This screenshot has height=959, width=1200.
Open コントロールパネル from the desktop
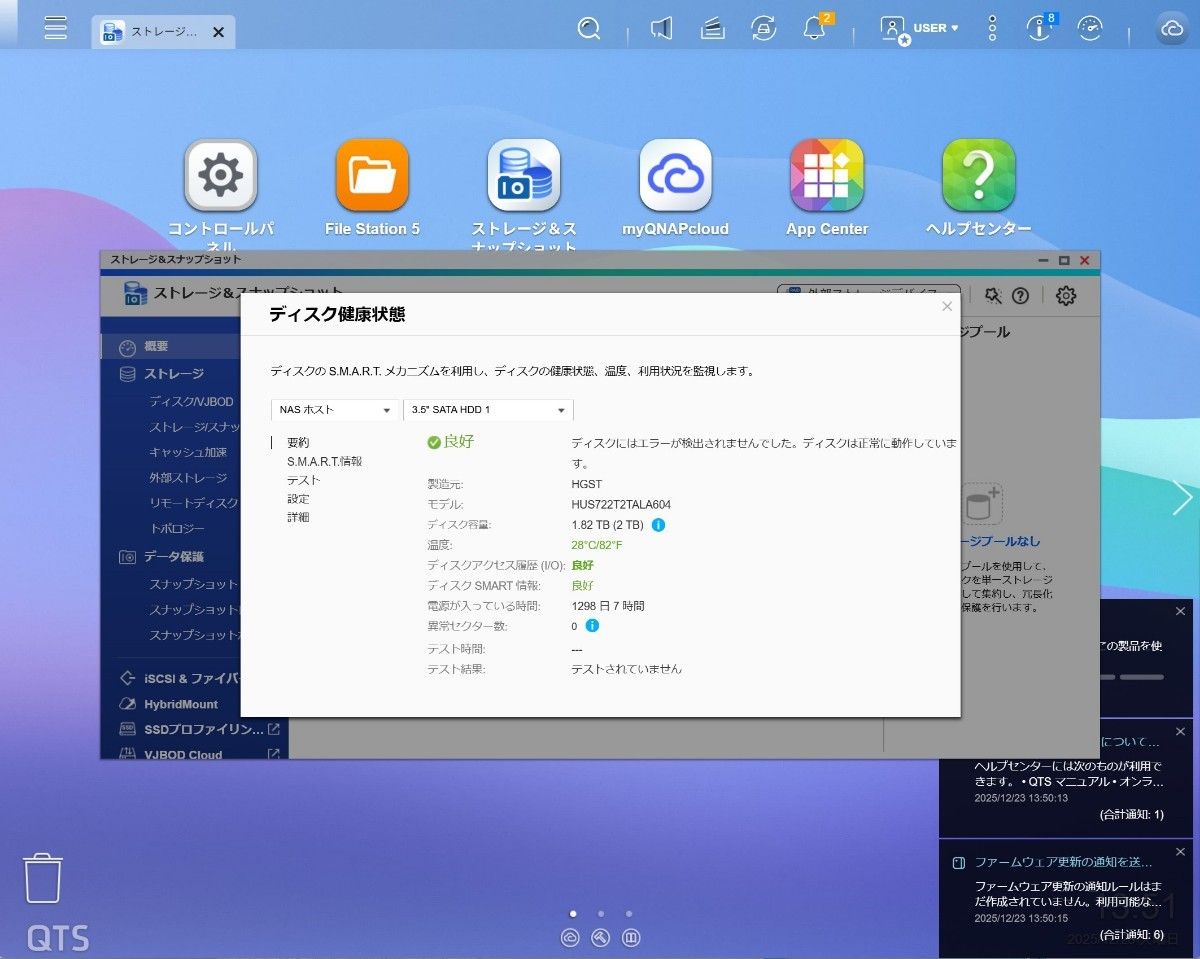(x=220, y=175)
